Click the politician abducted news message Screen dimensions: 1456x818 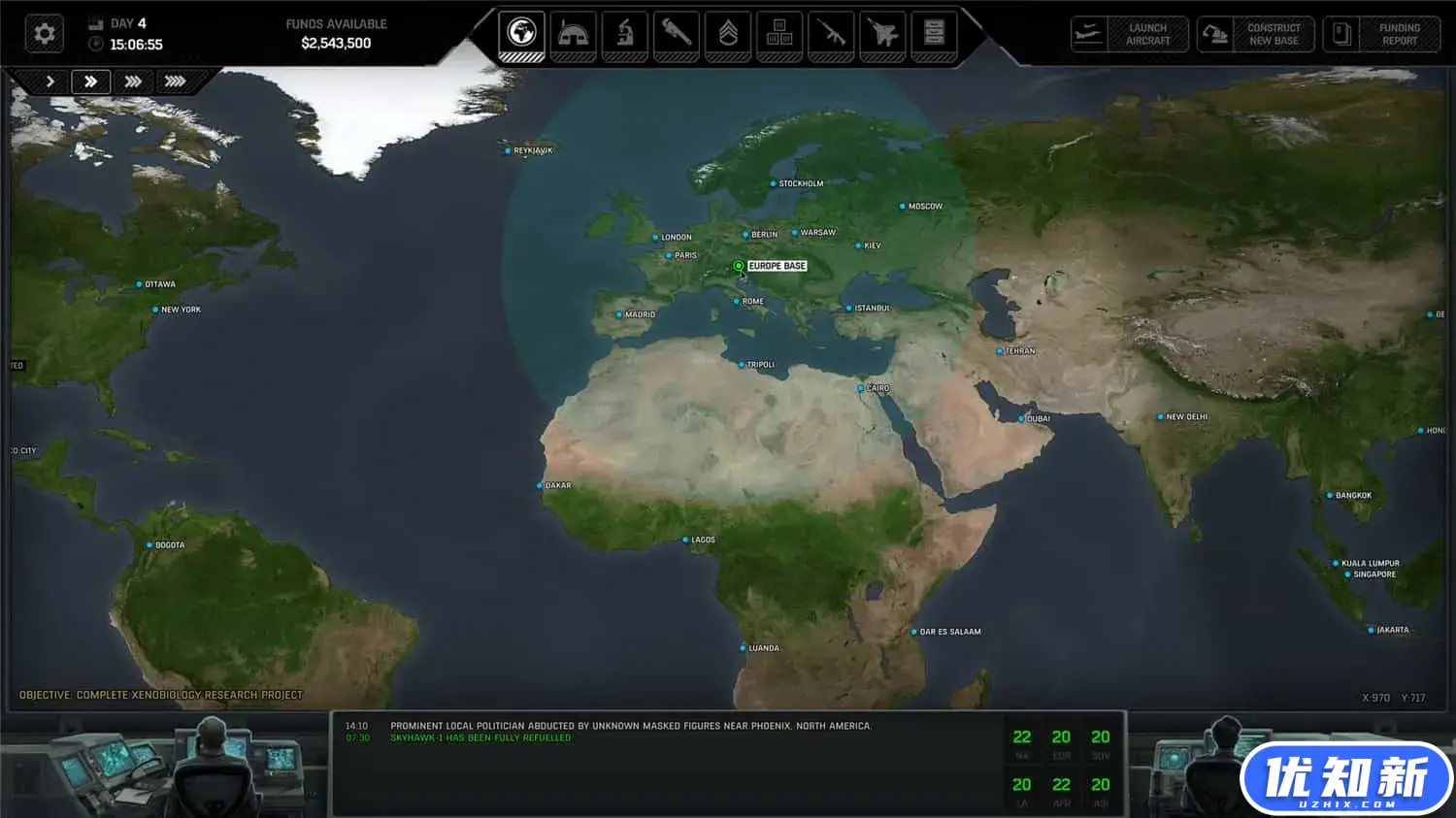pyautogui.click(x=630, y=726)
